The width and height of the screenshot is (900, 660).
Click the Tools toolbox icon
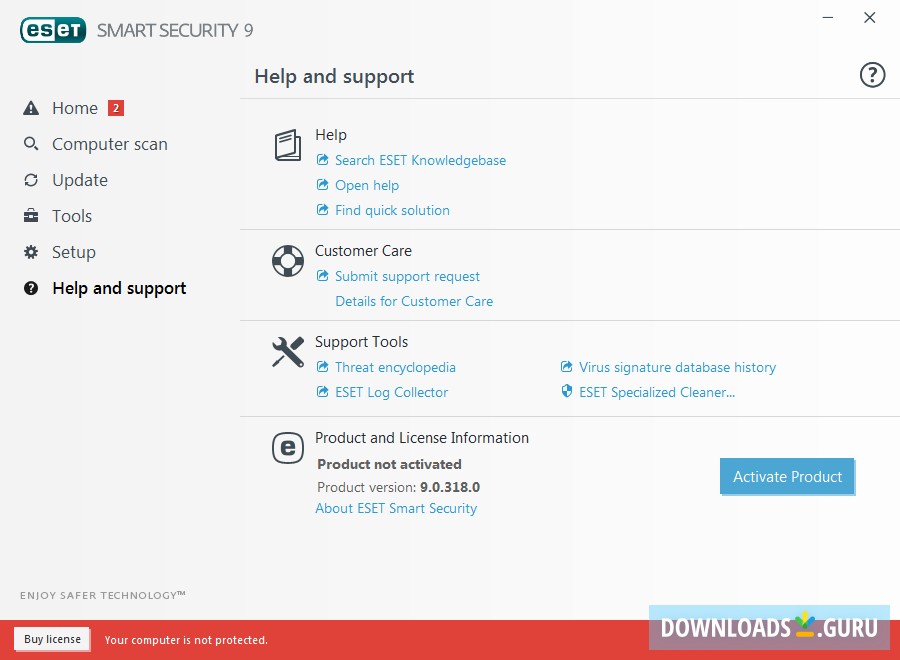31,216
